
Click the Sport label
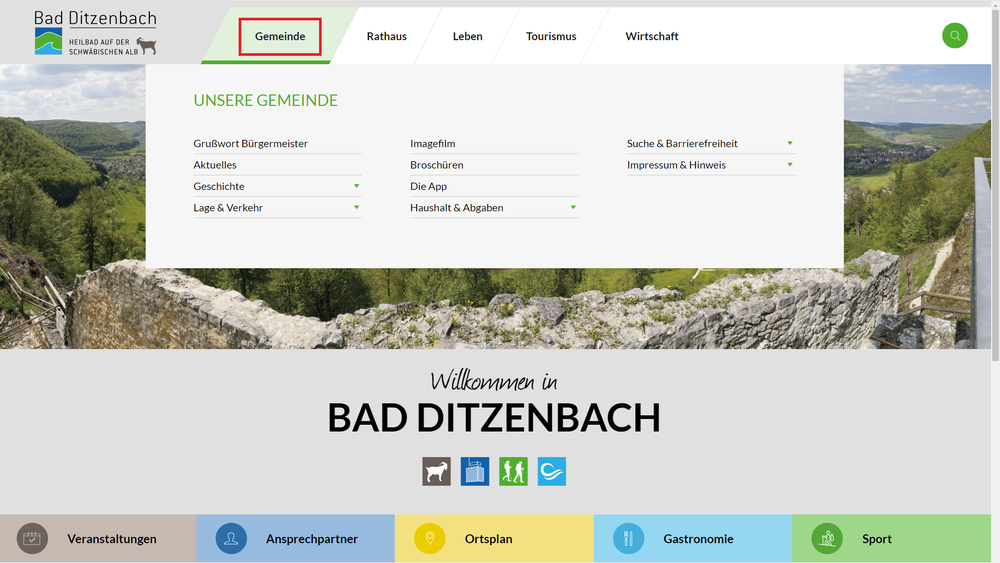[x=877, y=539]
